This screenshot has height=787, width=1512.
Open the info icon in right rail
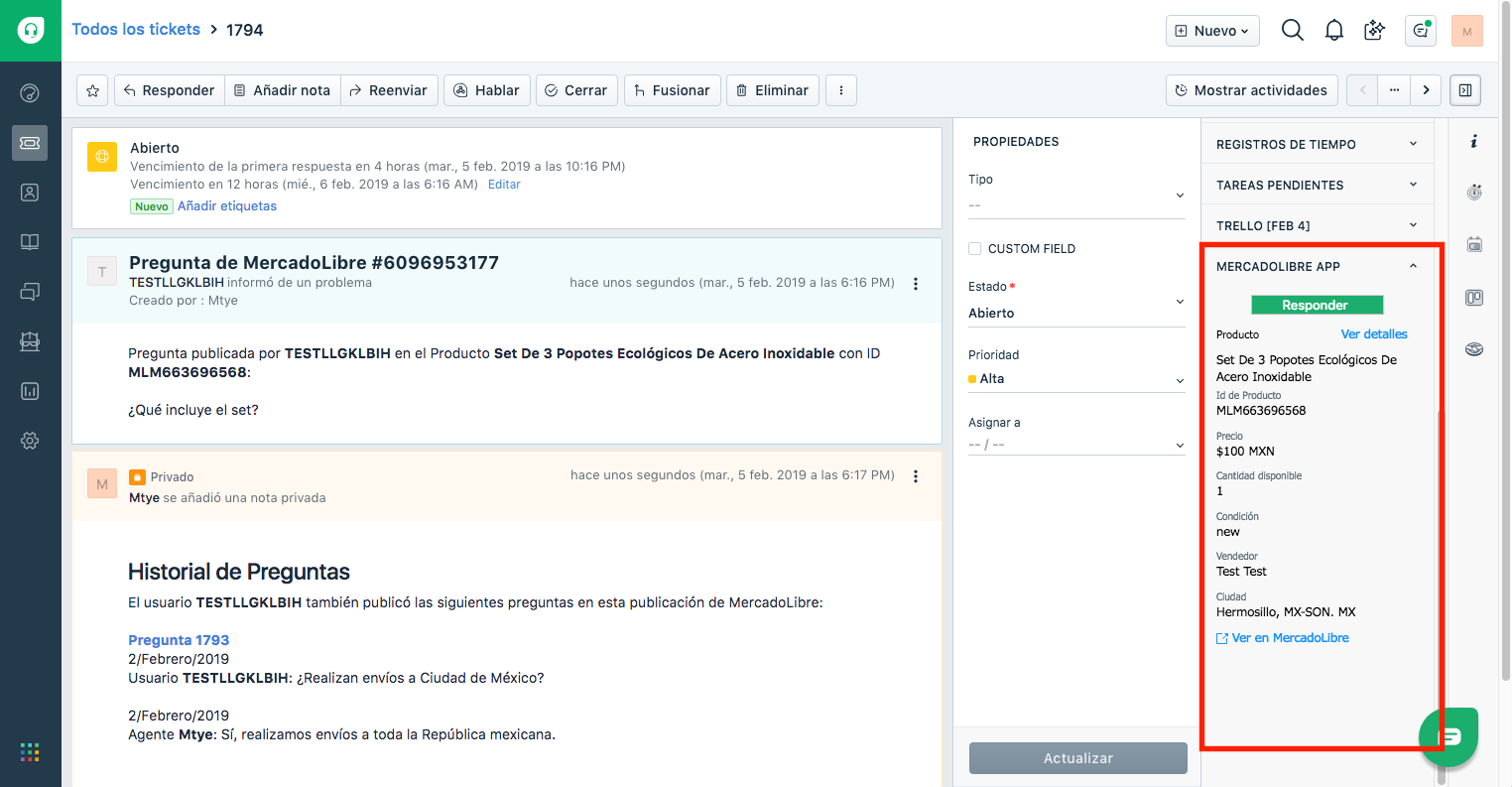coord(1474,142)
